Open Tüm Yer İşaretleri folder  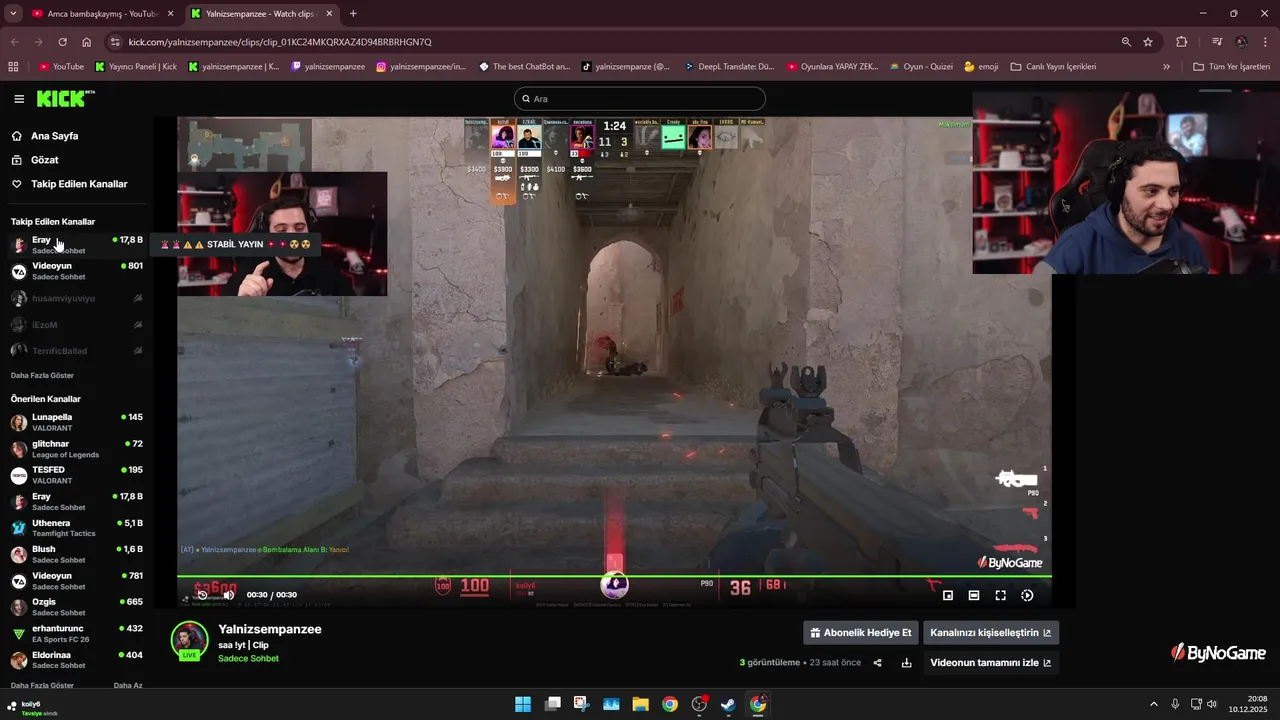click(x=1230, y=67)
